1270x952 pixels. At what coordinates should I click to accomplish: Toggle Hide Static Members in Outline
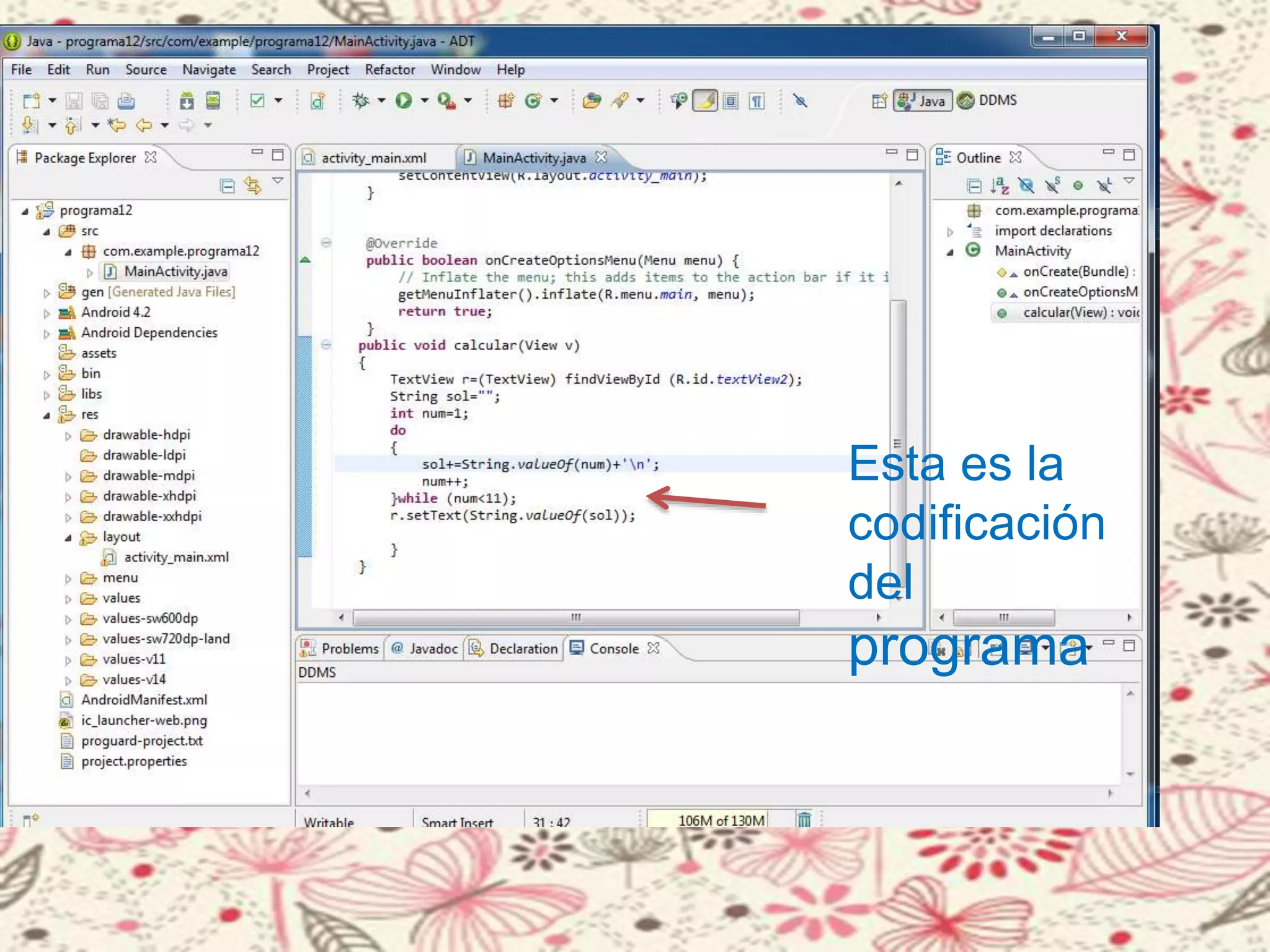[x=1052, y=185]
